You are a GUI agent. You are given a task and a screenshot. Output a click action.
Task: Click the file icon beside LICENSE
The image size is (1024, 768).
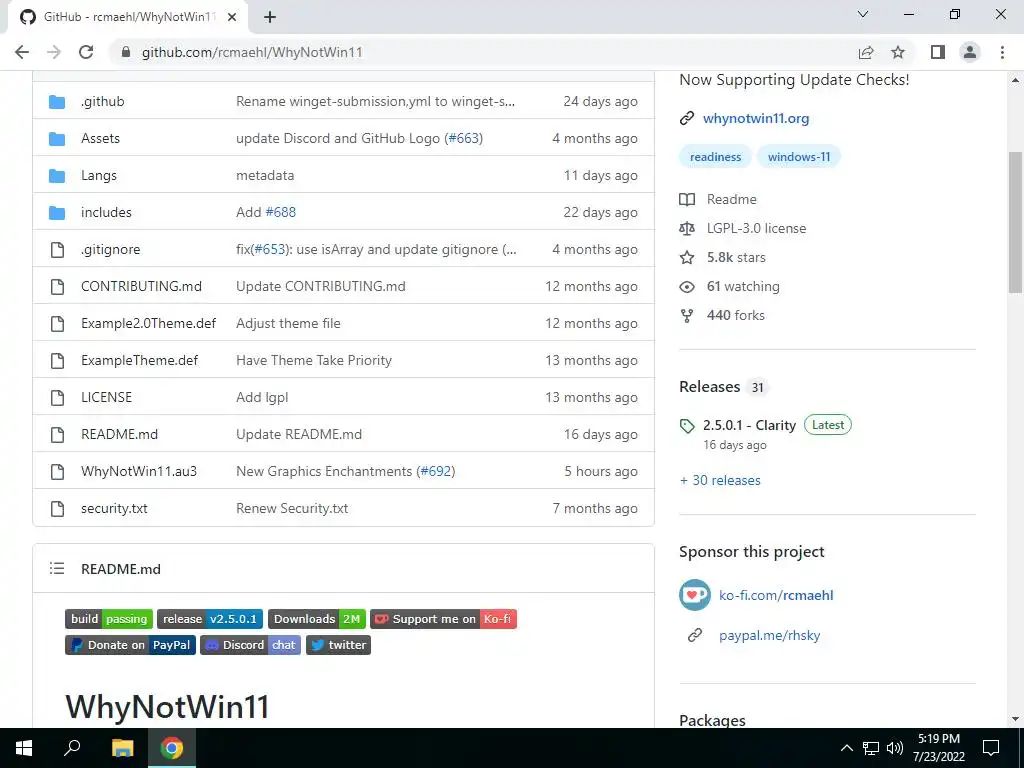pyautogui.click(x=57, y=397)
